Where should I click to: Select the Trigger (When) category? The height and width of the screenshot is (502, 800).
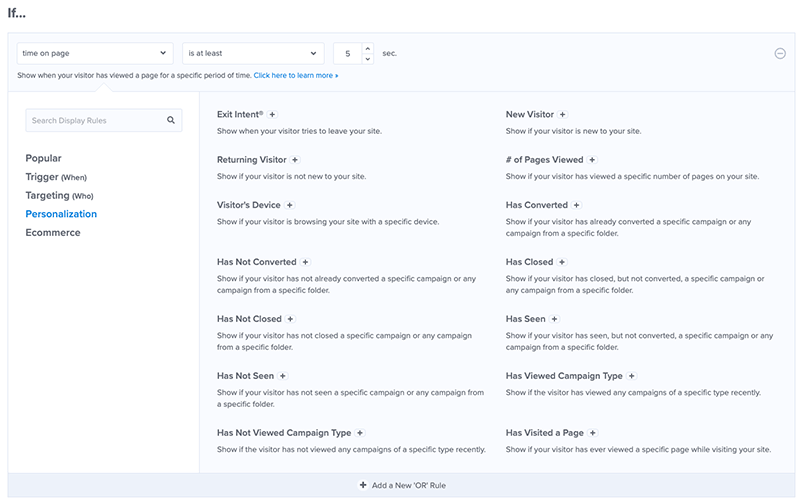coord(56,177)
